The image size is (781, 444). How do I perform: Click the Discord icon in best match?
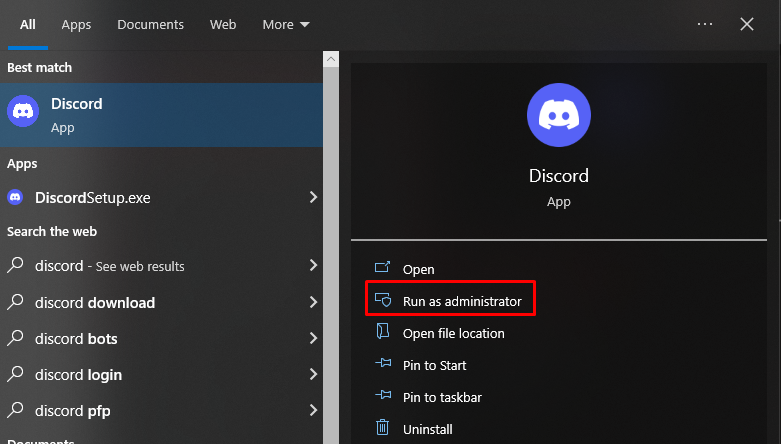click(23, 111)
